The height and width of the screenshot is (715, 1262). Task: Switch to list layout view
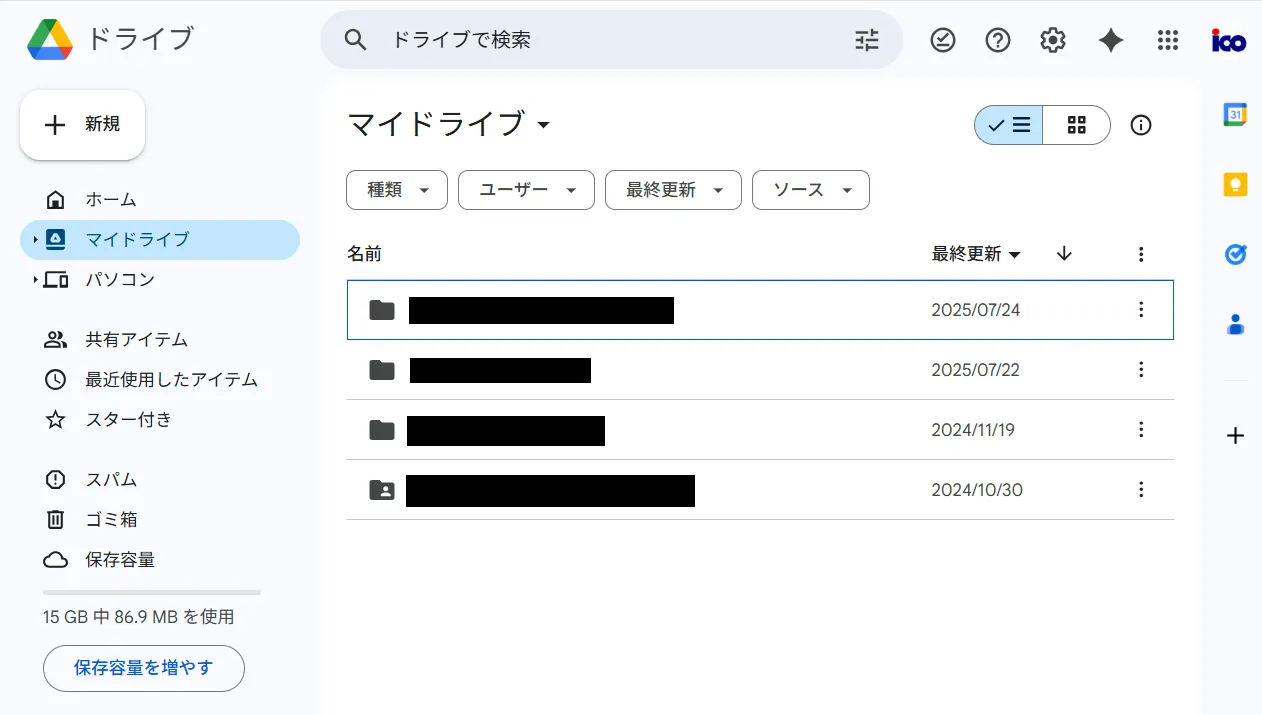click(x=1009, y=125)
